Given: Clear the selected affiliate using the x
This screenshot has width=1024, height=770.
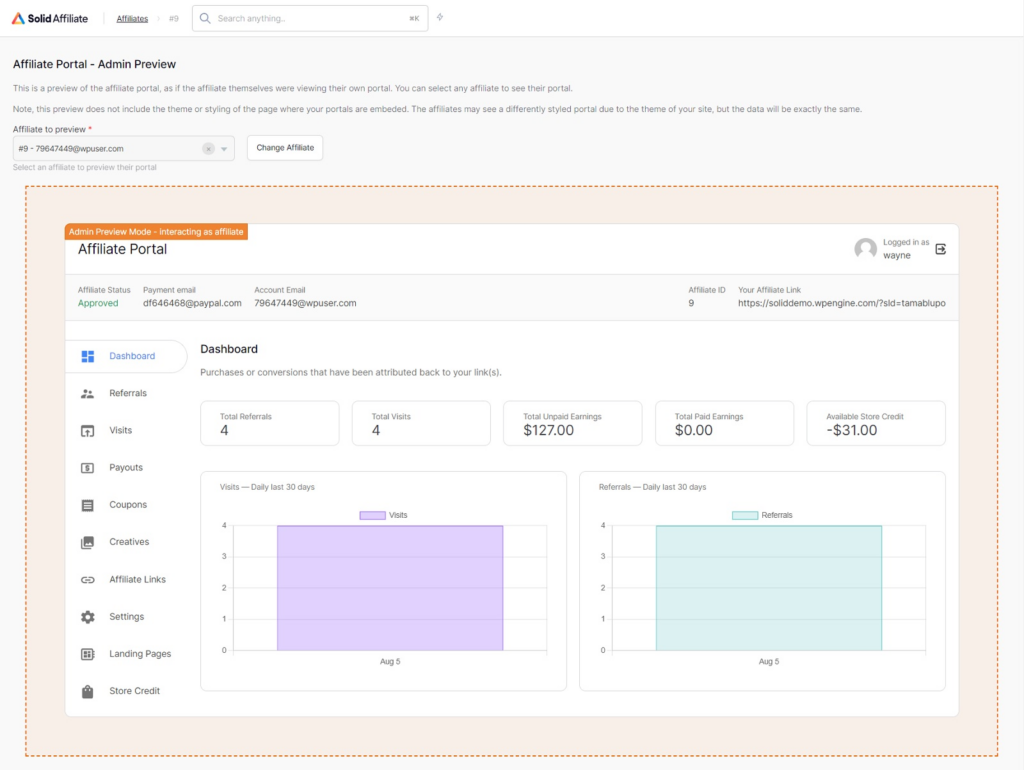Looking at the screenshot, I should [209, 146].
